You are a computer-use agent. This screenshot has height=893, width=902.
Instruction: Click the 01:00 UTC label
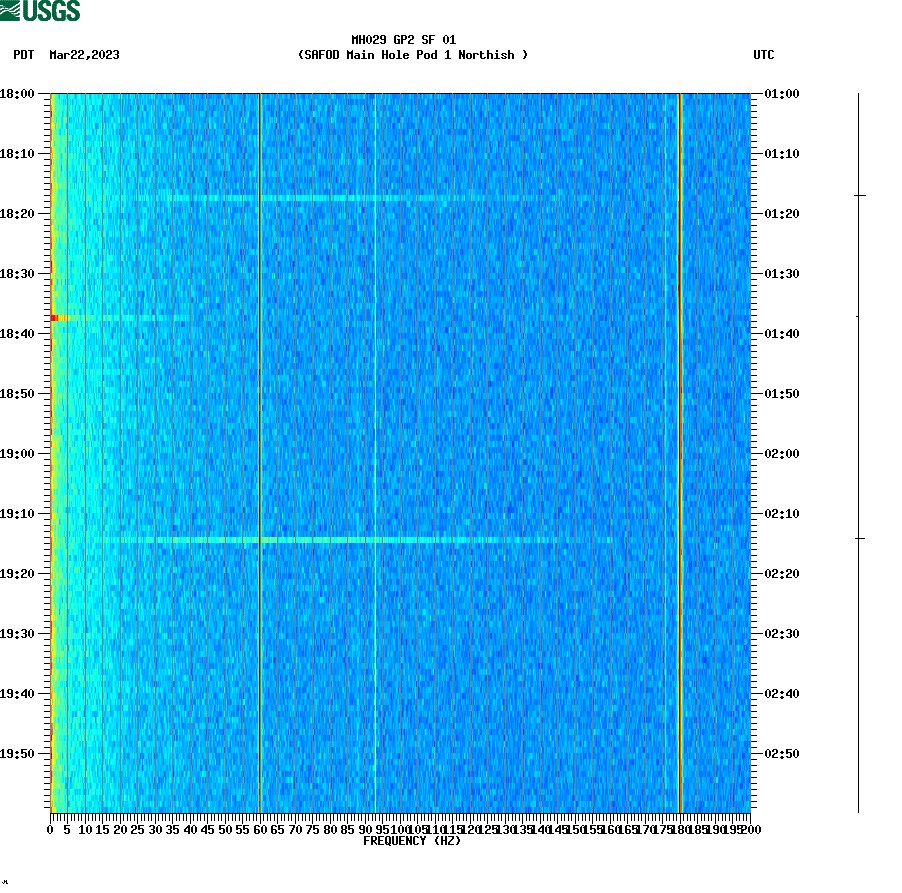click(780, 94)
